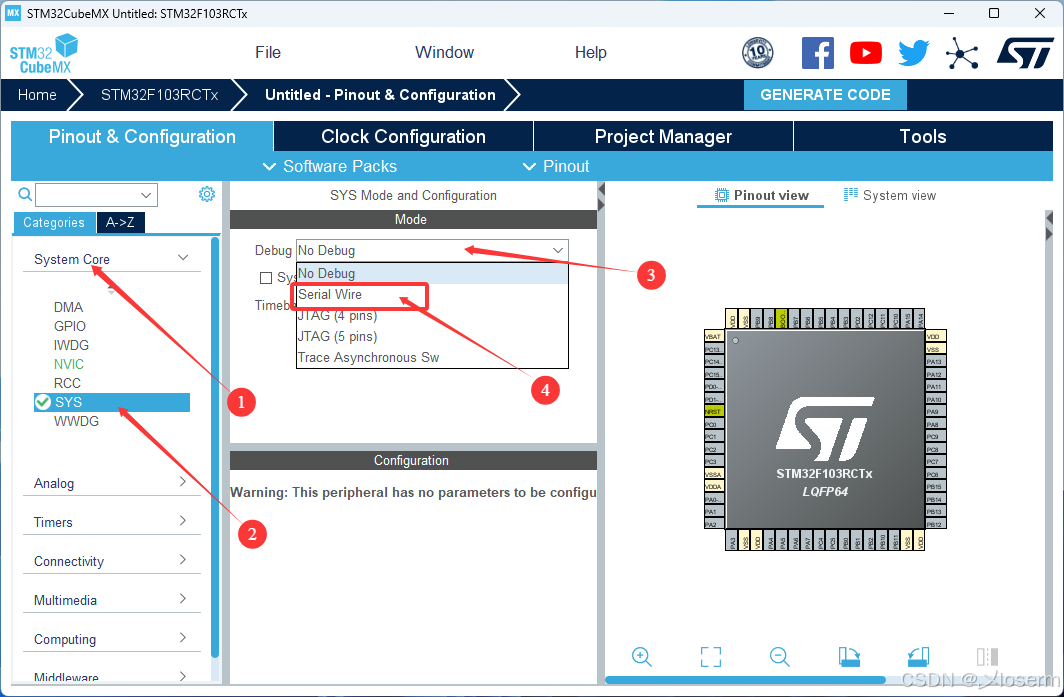Click GENERATE CODE button

tap(825, 95)
